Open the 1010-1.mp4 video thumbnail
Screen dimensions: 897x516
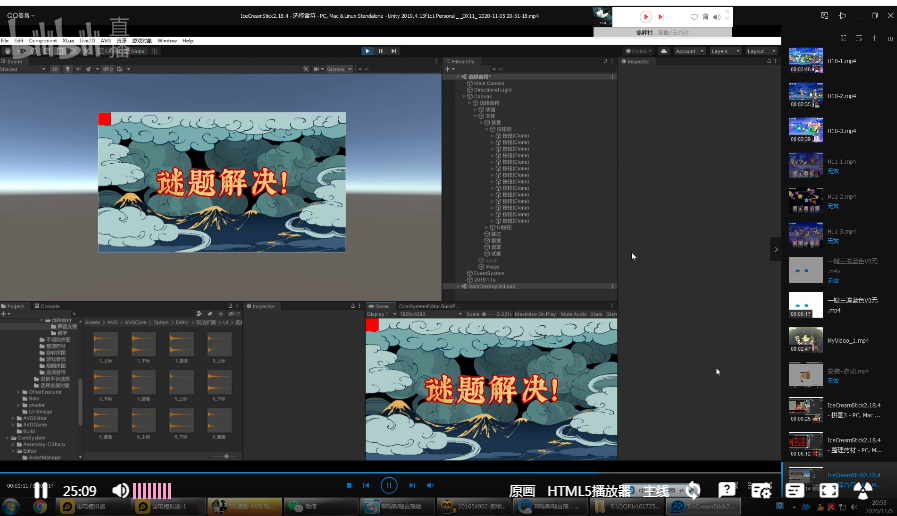point(806,60)
